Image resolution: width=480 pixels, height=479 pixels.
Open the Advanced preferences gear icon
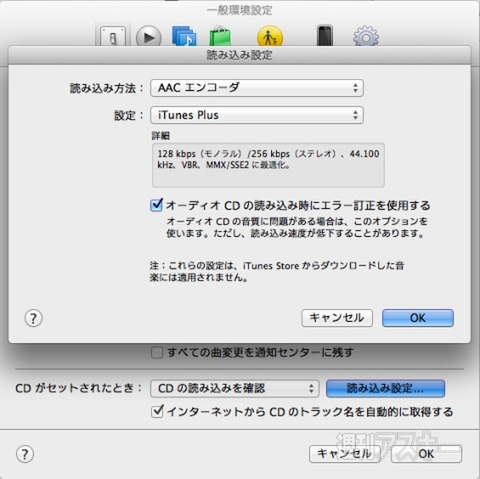point(366,37)
